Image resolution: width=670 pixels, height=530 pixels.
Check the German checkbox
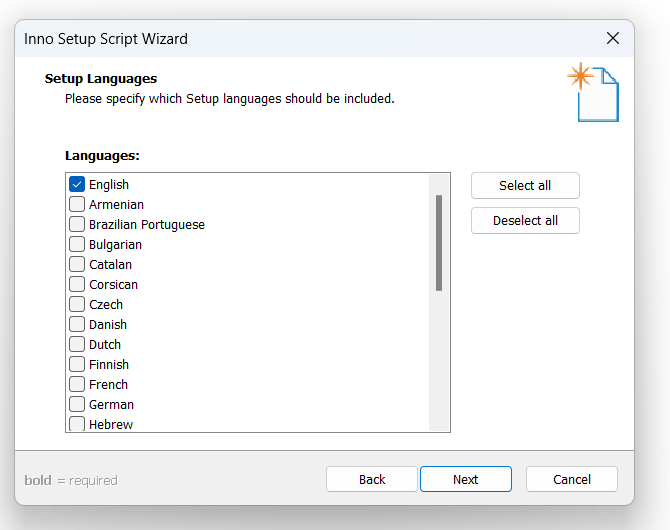click(77, 404)
